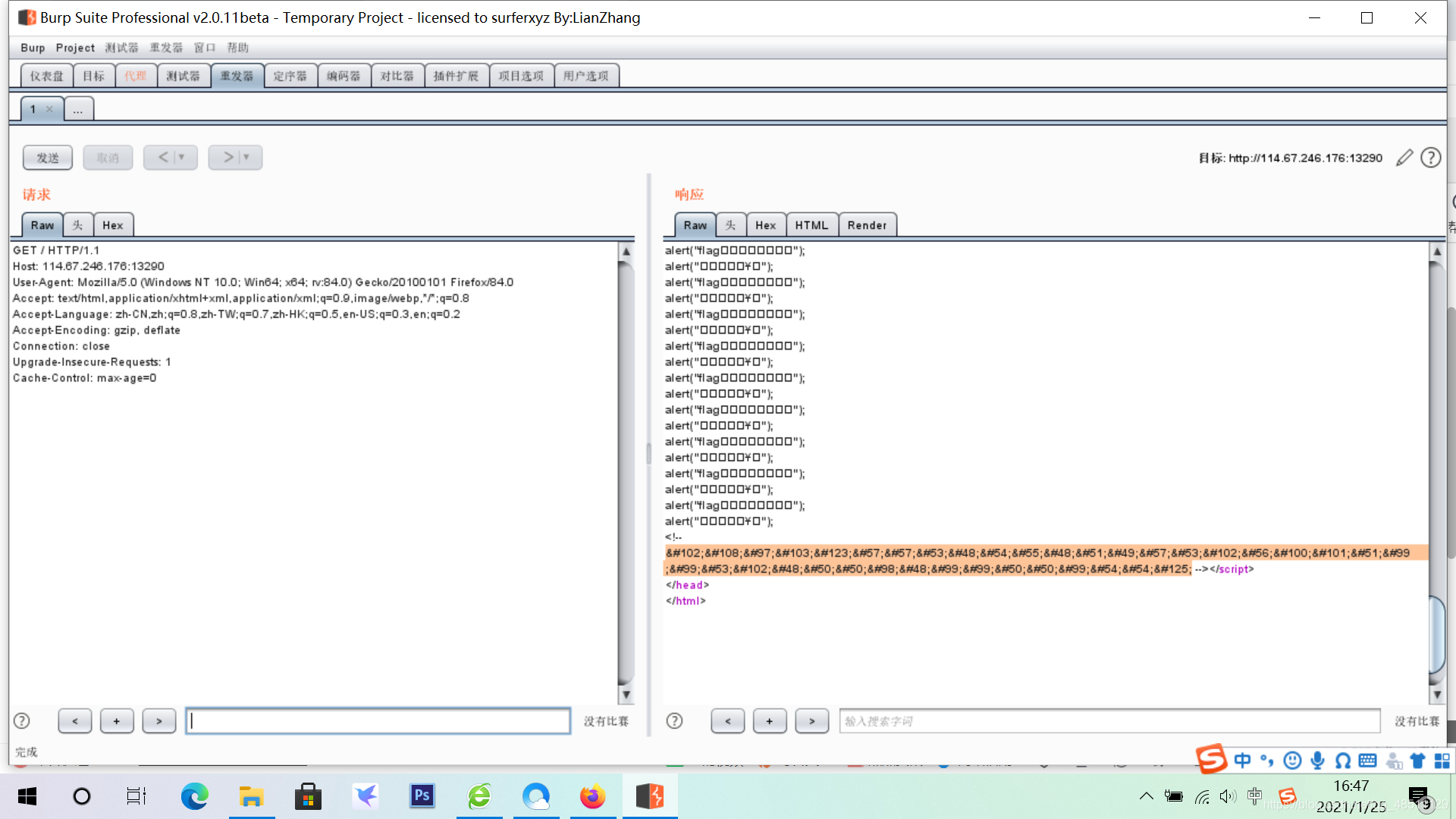This screenshot has width=1456, height=819.
Task: Click response search help icon
Action: tap(674, 721)
